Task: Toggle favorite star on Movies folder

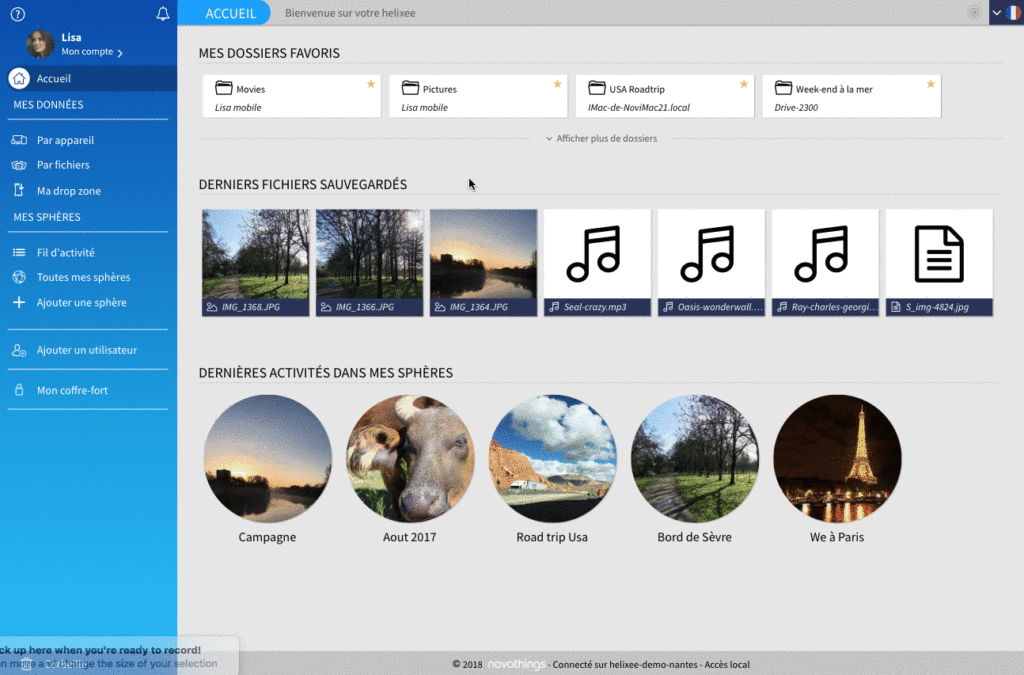Action: pos(371,84)
